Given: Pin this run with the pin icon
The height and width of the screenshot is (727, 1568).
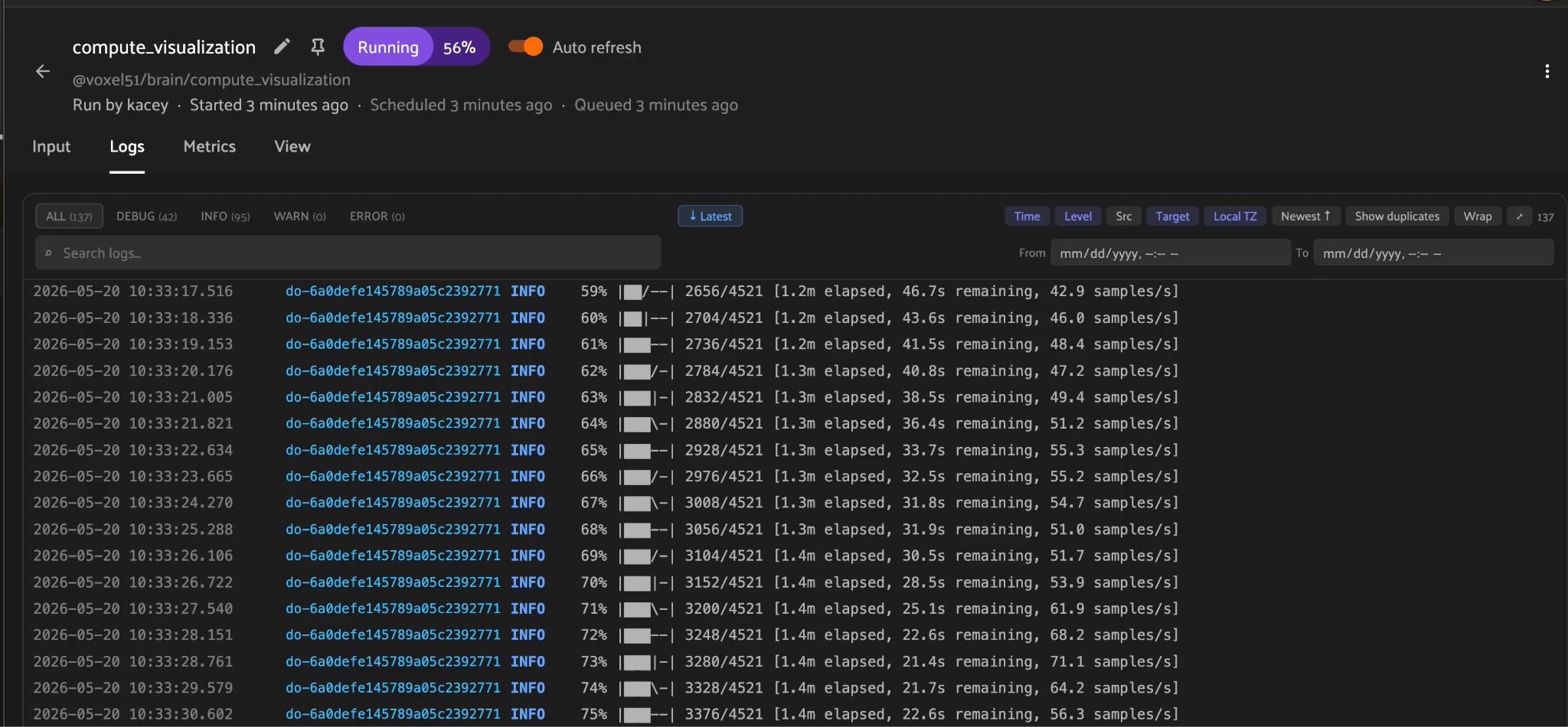Looking at the screenshot, I should pyautogui.click(x=318, y=47).
